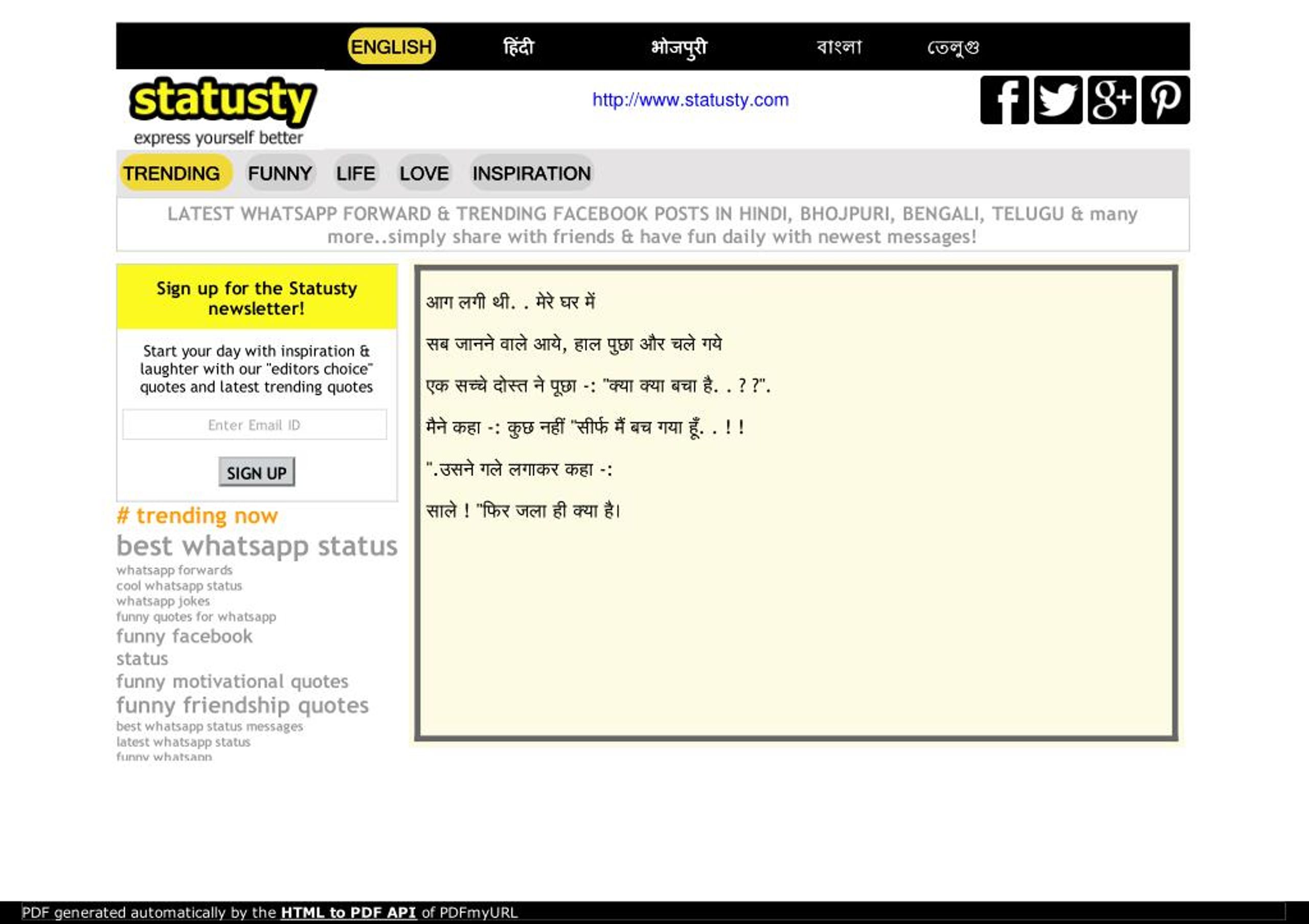This screenshot has height=924, width=1309.
Task: Open 'latest whatsapp status' tag
Action: [184, 742]
